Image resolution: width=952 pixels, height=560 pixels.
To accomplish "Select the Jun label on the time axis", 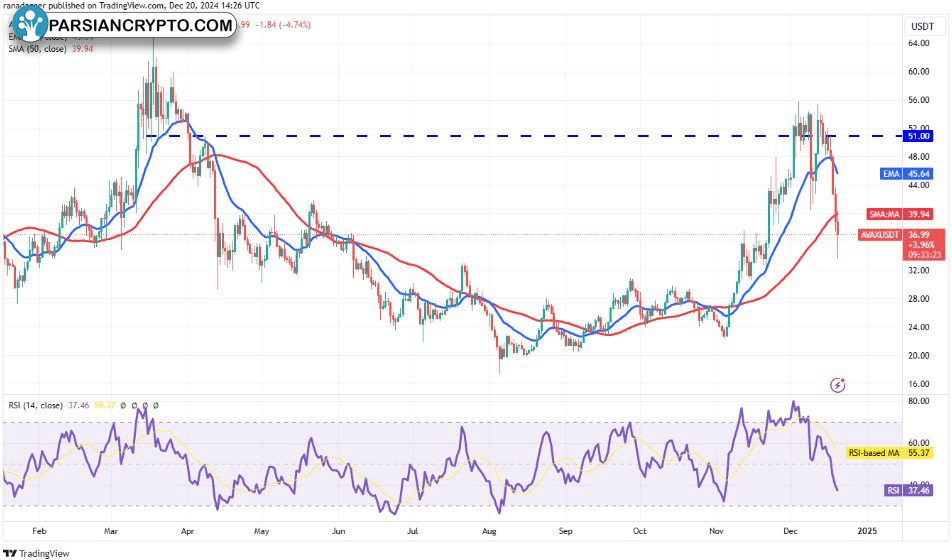I will pos(338,531).
